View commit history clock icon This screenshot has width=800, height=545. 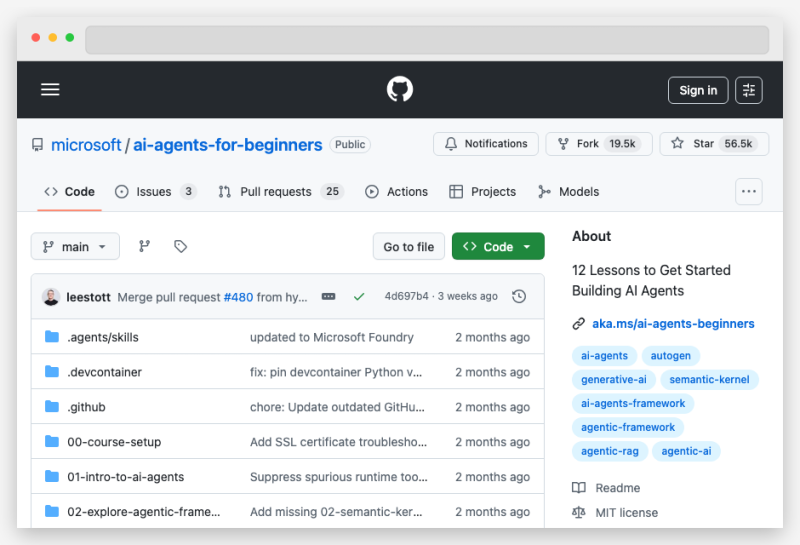[518, 297]
